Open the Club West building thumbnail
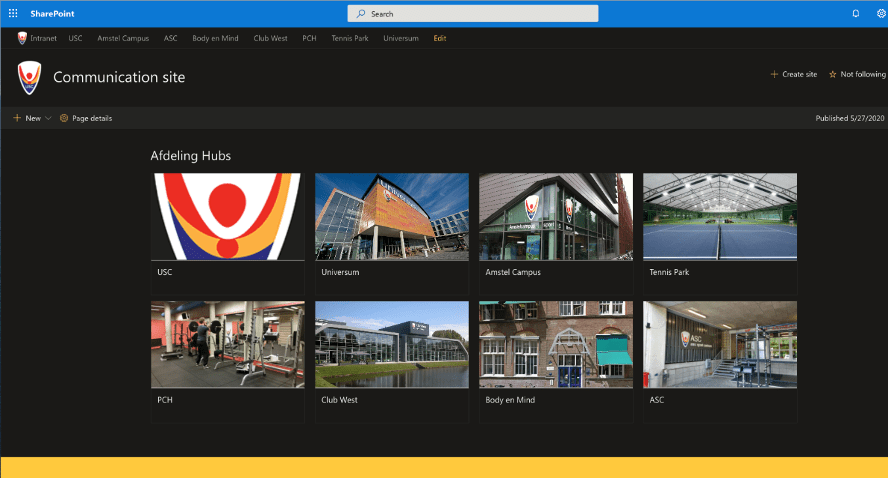 (392, 344)
